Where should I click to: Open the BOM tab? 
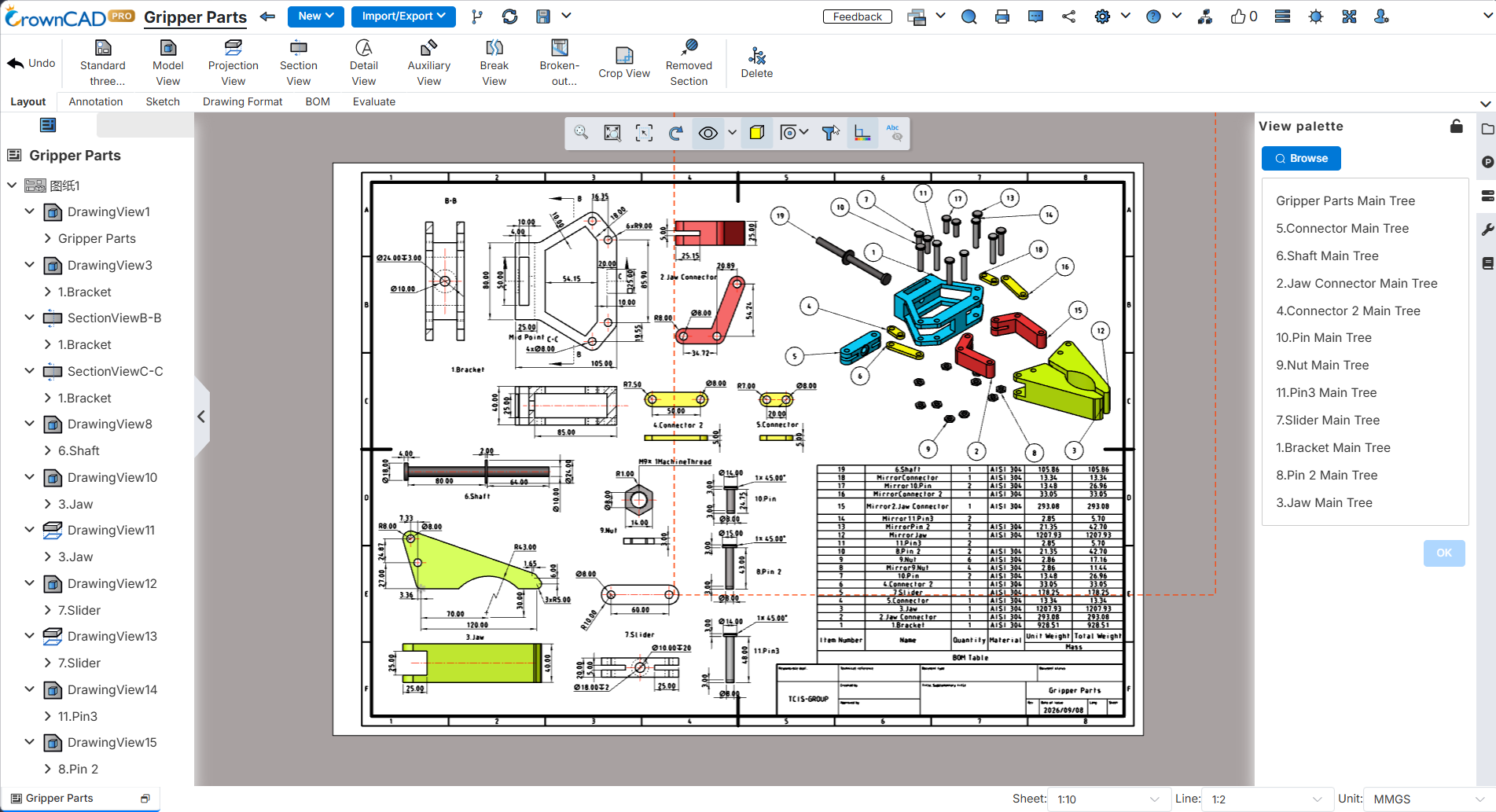pos(318,101)
